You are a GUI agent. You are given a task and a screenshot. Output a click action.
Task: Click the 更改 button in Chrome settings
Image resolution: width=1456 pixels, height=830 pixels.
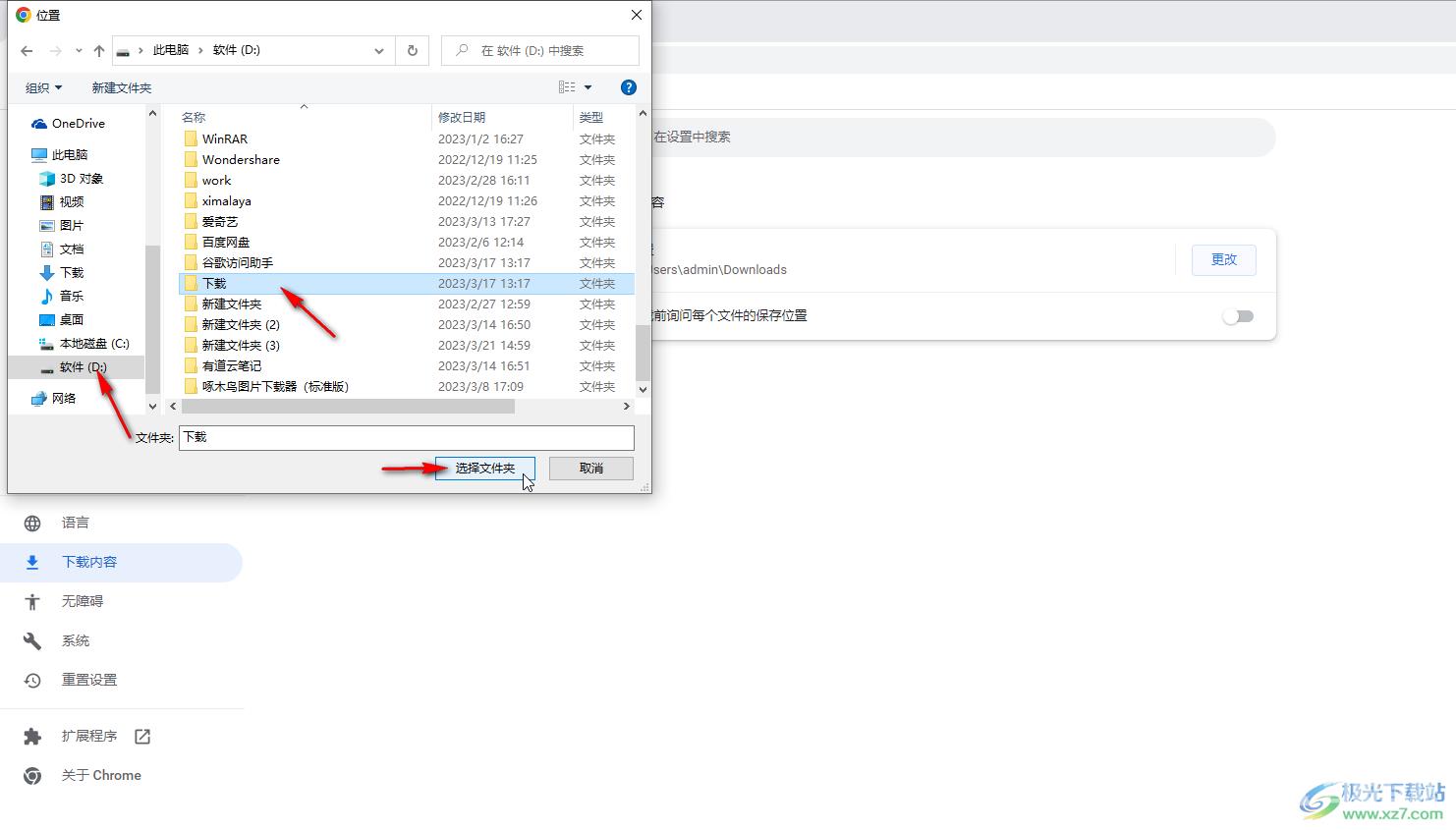[x=1224, y=259]
